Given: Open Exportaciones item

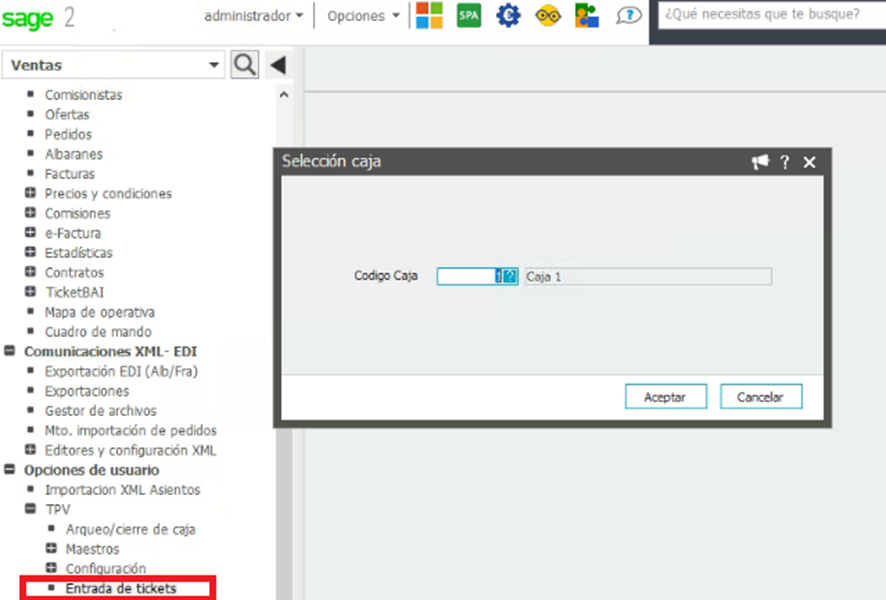Looking at the screenshot, I should pos(87,391).
